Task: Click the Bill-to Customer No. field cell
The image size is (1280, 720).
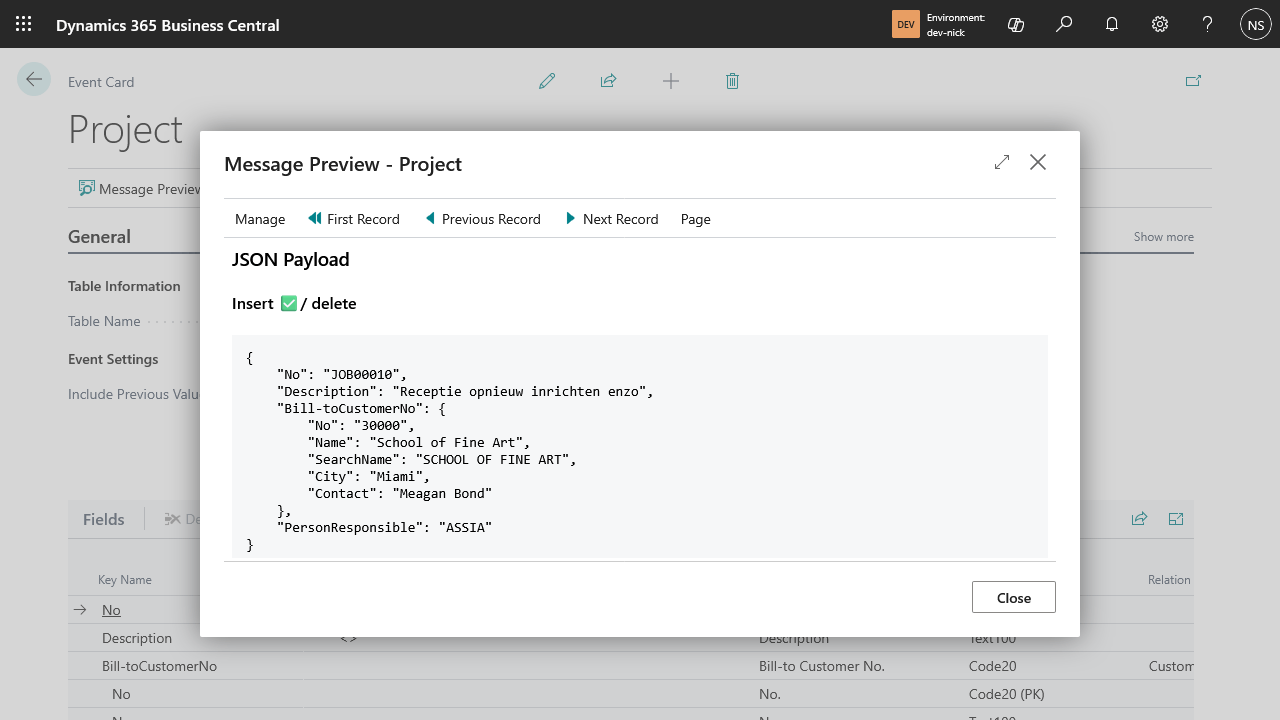Action: [x=822, y=666]
